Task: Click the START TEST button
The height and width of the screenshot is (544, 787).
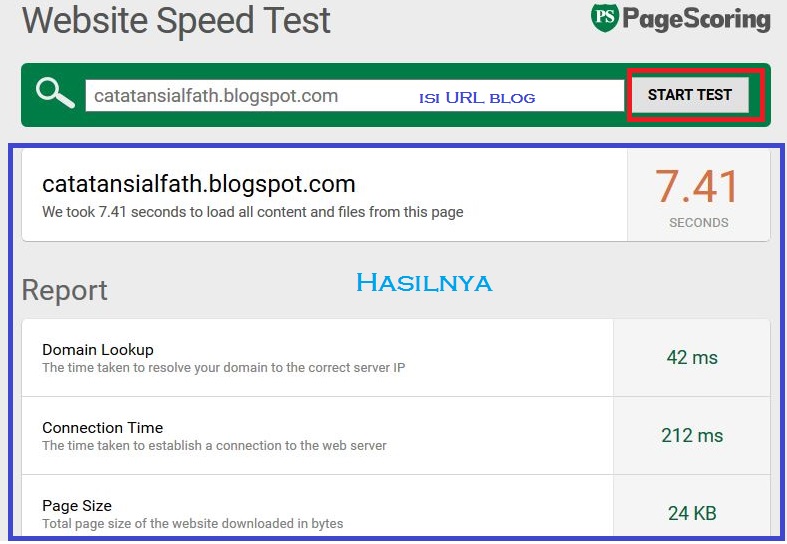Action: pos(690,95)
